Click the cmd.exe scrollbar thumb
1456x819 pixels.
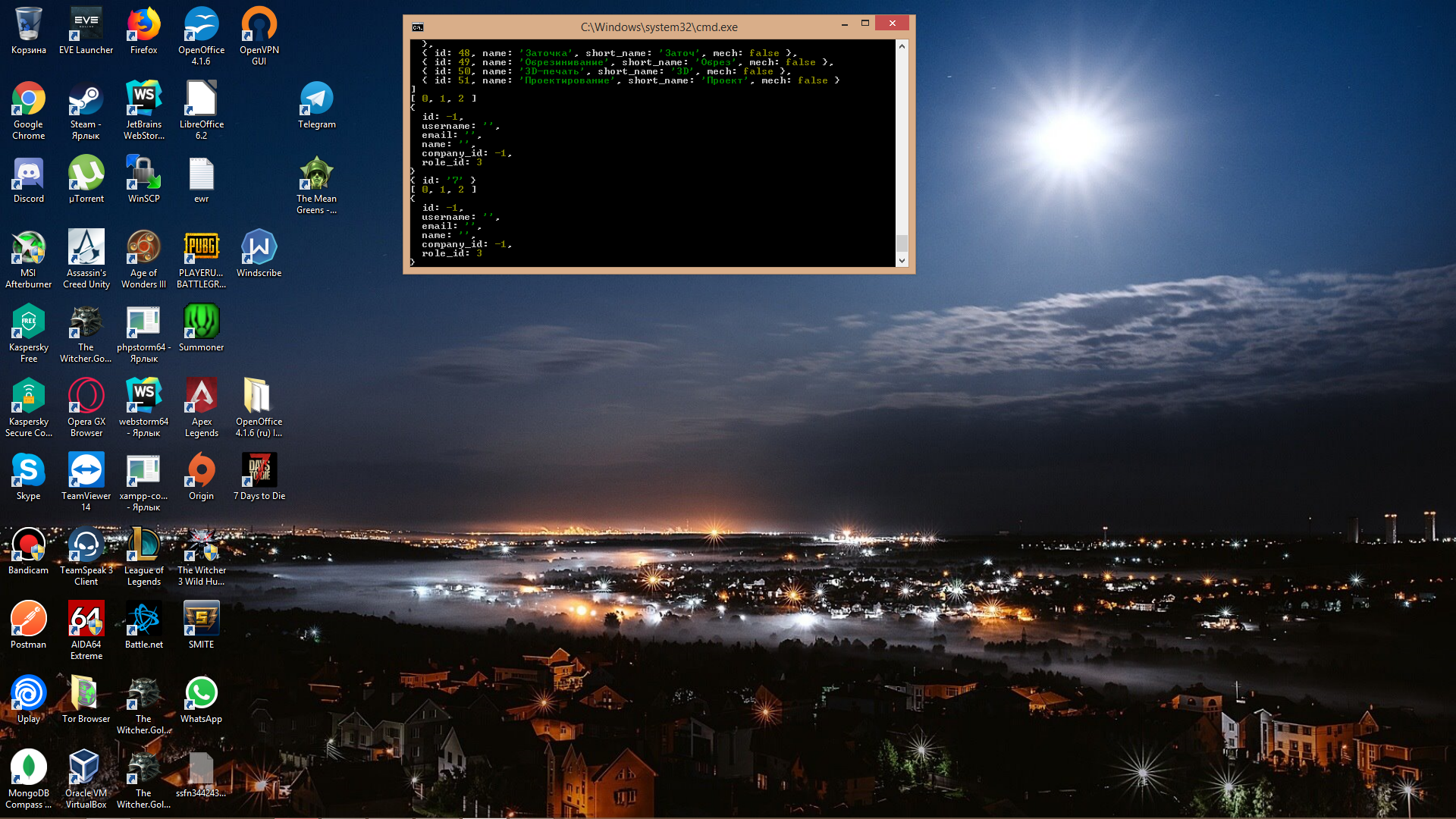pyautogui.click(x=902, y=243)
